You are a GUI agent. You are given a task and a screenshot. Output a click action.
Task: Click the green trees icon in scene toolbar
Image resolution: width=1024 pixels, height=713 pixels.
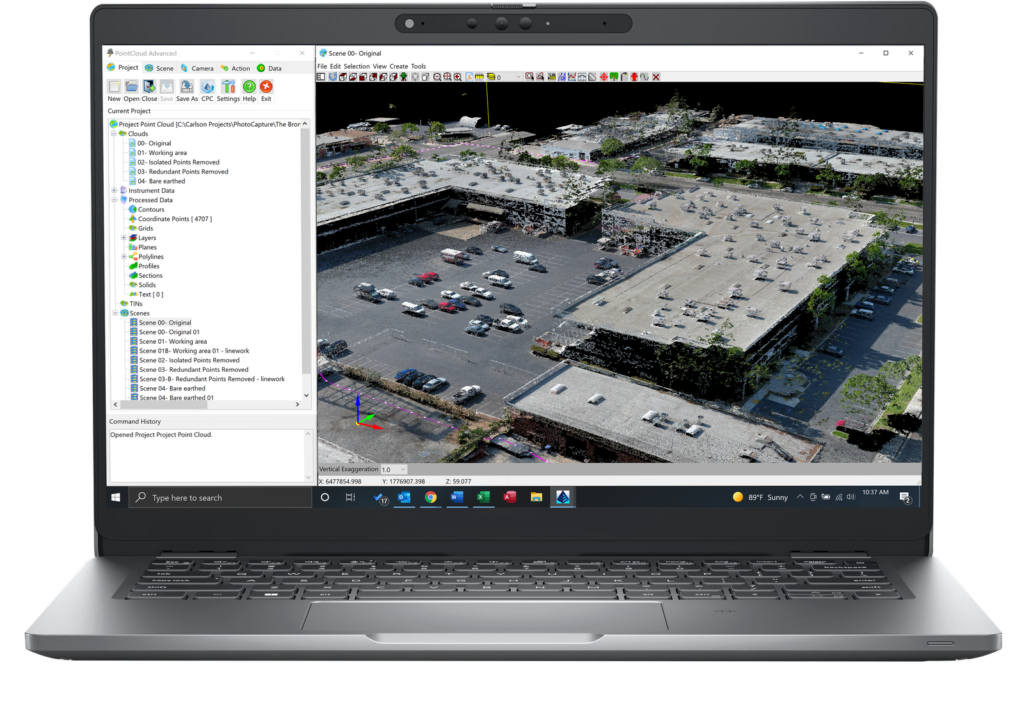point(614,77)
